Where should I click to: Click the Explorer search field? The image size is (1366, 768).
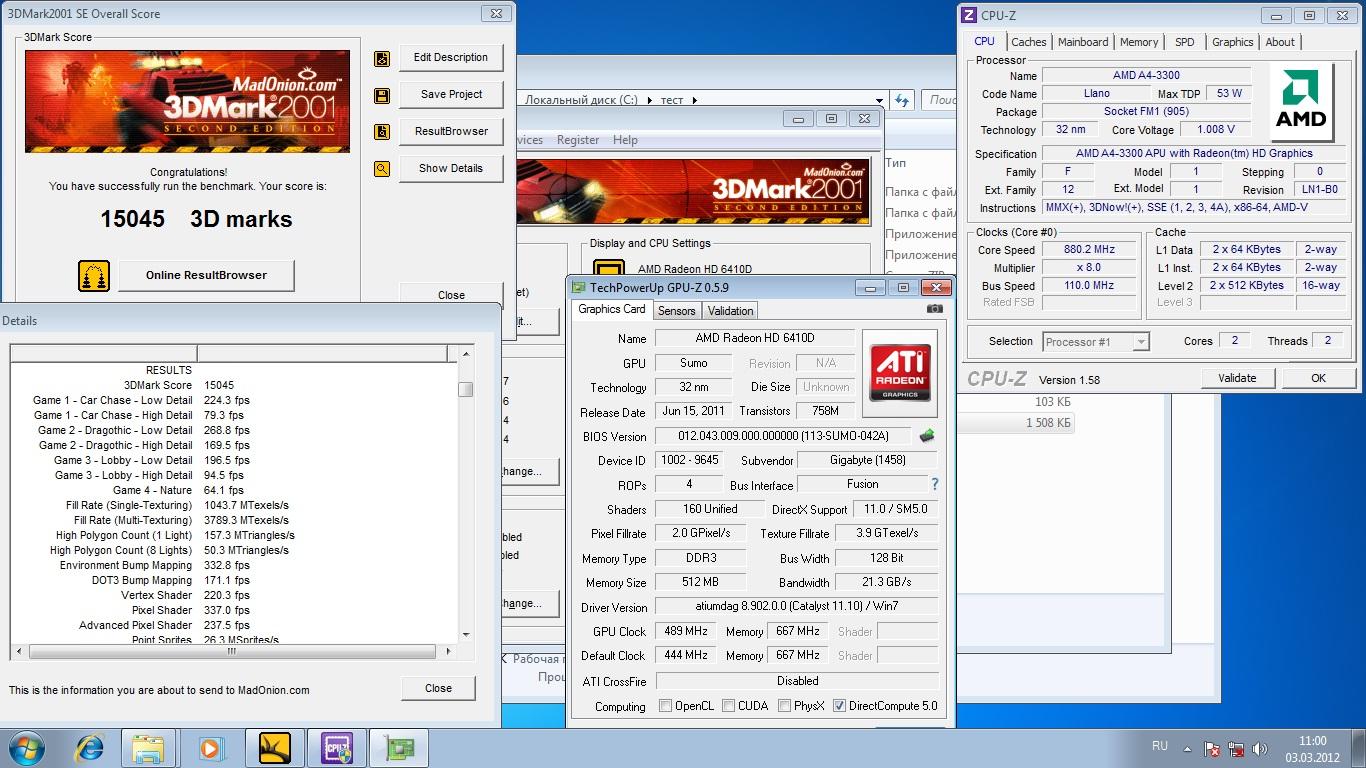941,100
